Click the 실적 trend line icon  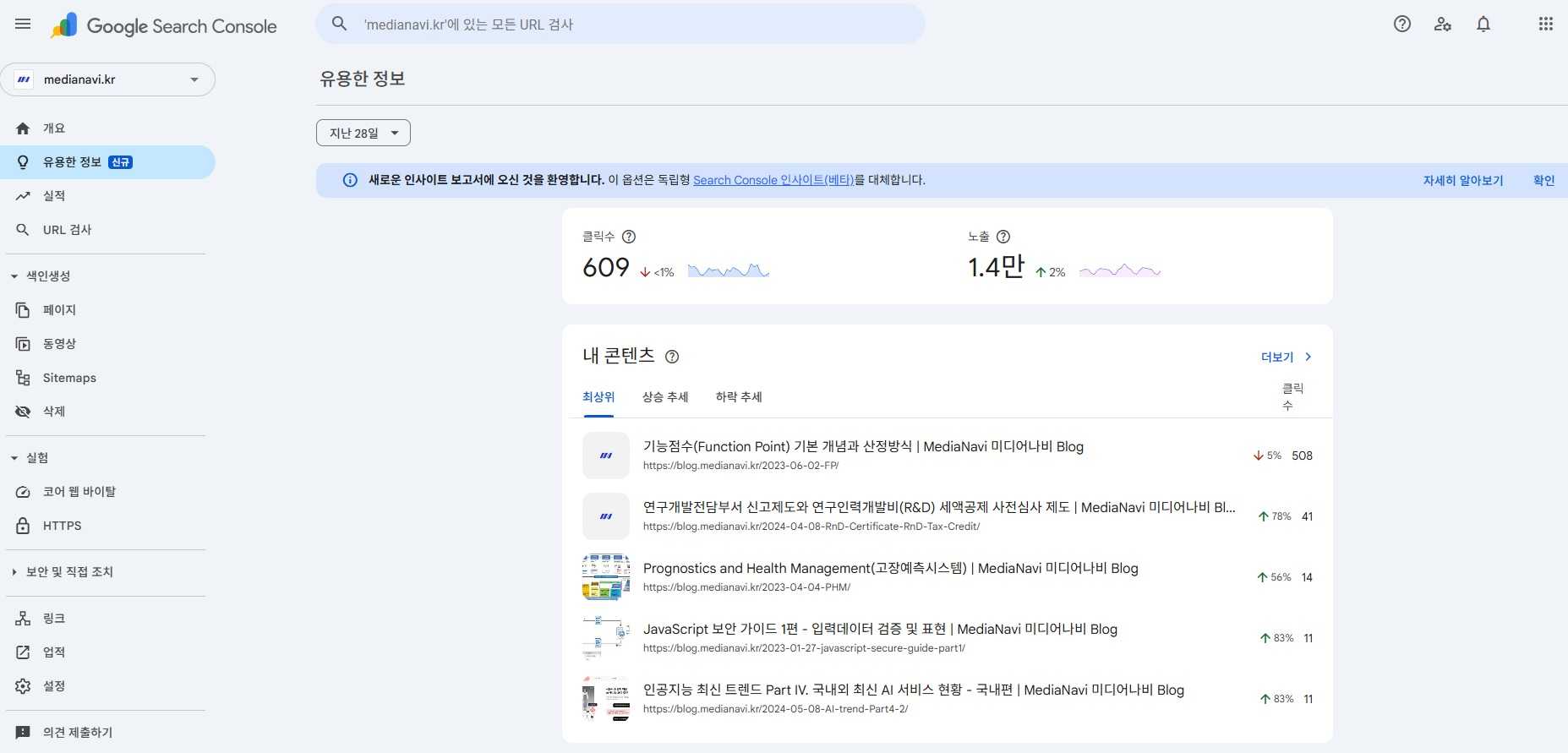pos(23,196)
